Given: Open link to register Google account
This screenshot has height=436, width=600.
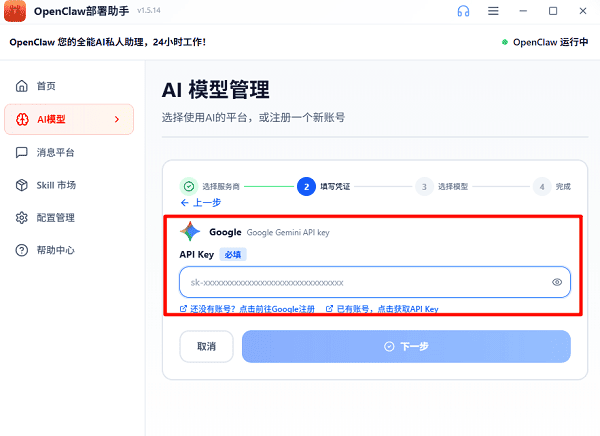Looking at the screenshot, I should pos(248,309).
